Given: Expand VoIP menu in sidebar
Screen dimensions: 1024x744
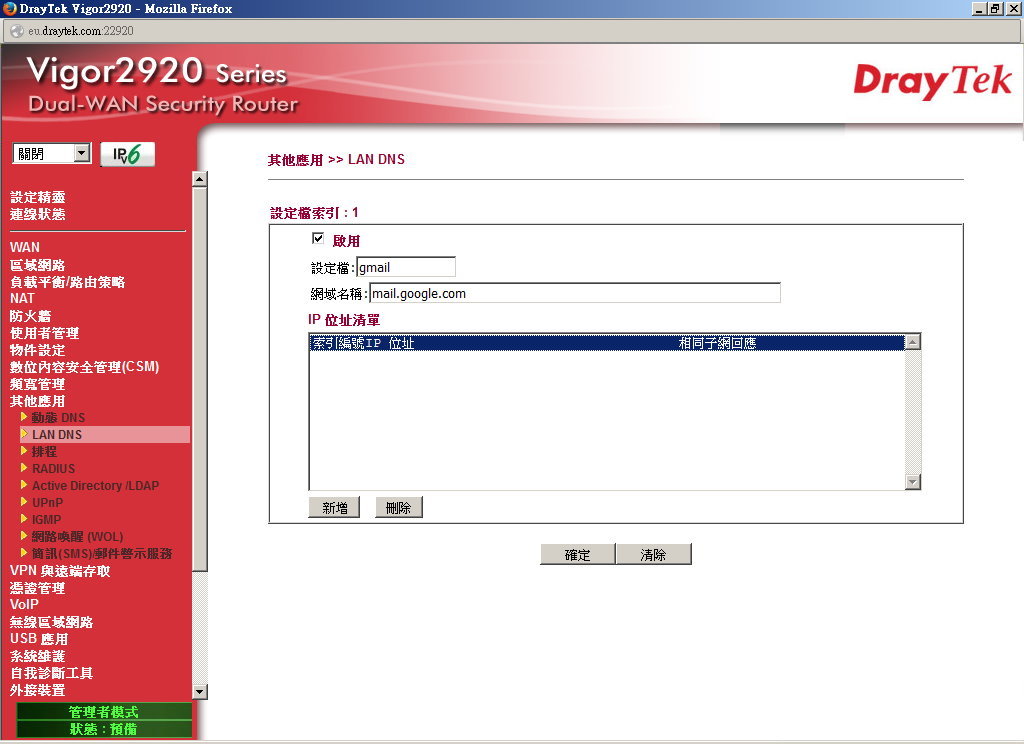Looking at the screenshot, I should [x=24, y=604].
